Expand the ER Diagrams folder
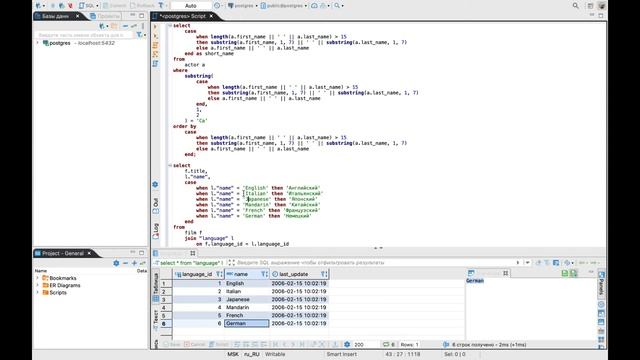Image resolution: width=640 pixels, height=360 pixels. pyautogui.click(x=38, y=285)
